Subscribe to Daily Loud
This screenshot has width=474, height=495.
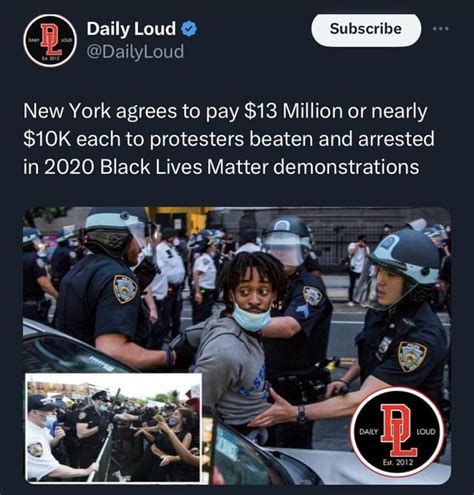click(366, 29)
